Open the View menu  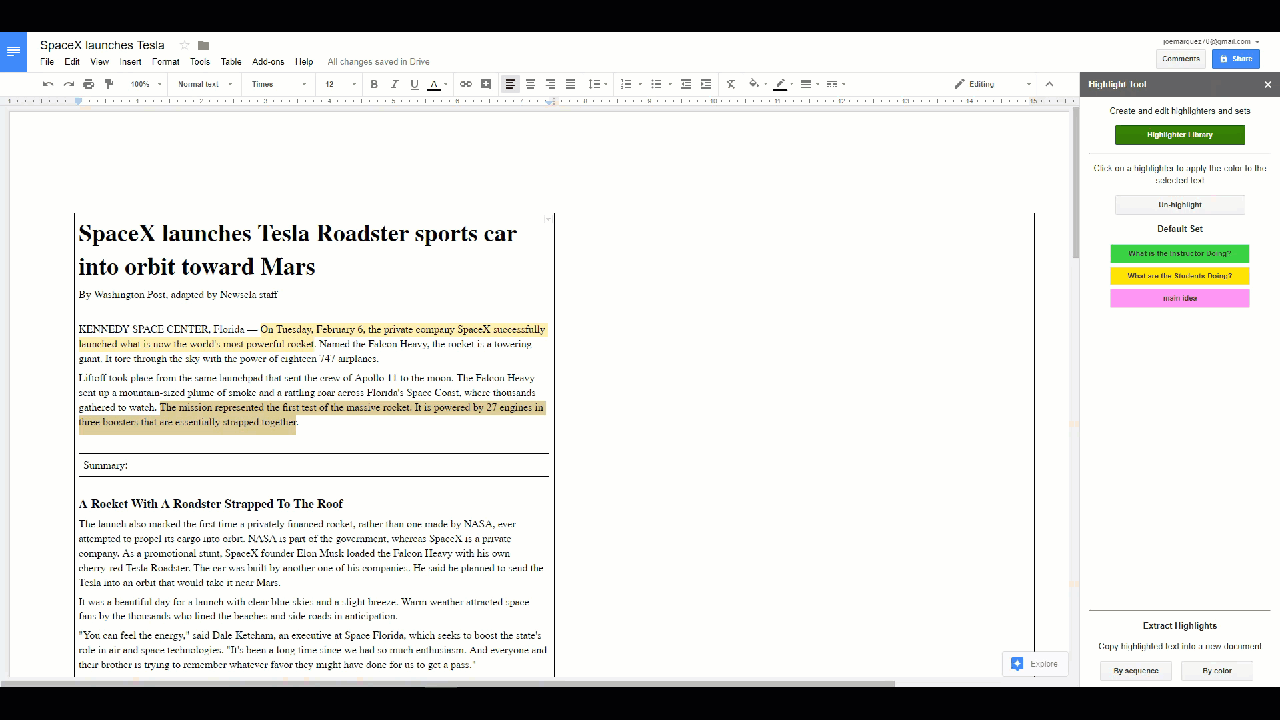tap(100, 62)
